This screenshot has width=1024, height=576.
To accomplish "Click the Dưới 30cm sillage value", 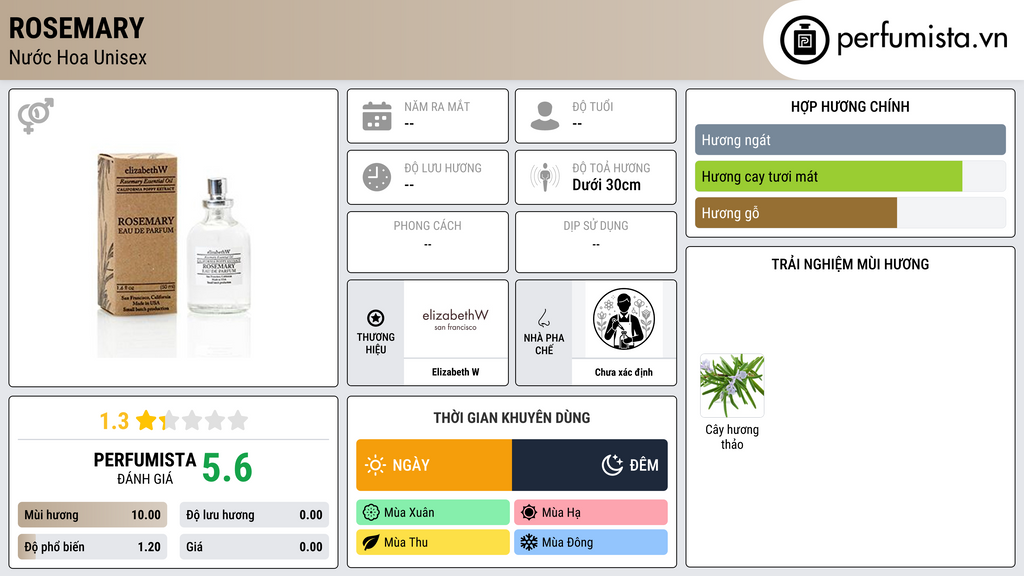I will 607,185.
